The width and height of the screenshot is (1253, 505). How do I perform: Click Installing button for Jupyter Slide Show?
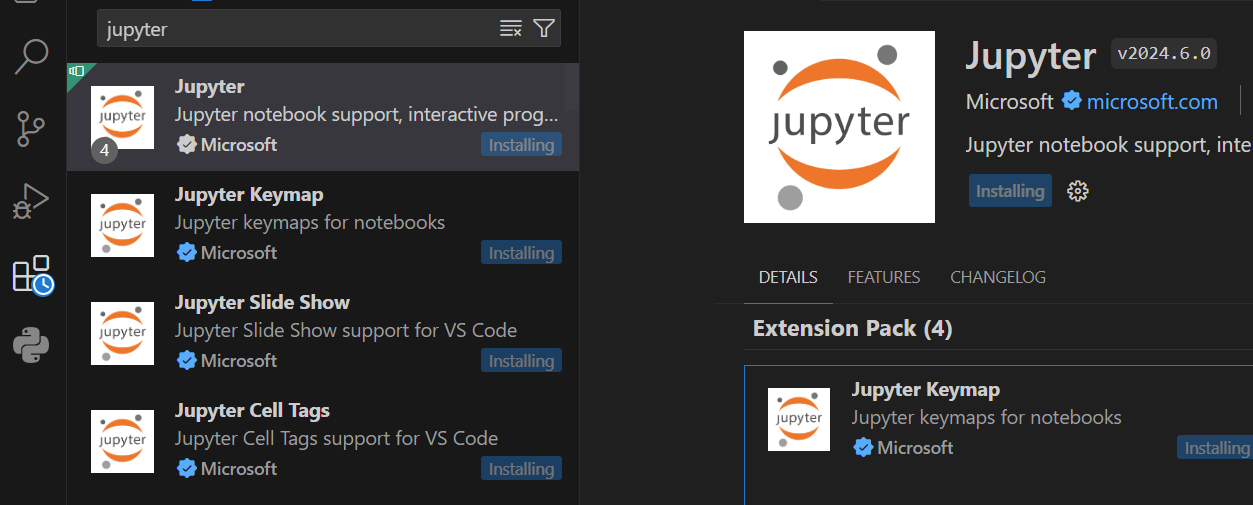coord(521,361)
